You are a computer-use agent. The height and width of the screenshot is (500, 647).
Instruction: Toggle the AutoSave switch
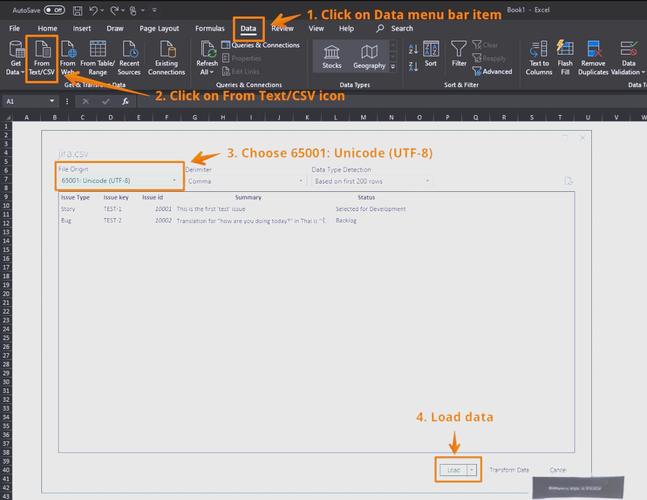click(54, 10)
